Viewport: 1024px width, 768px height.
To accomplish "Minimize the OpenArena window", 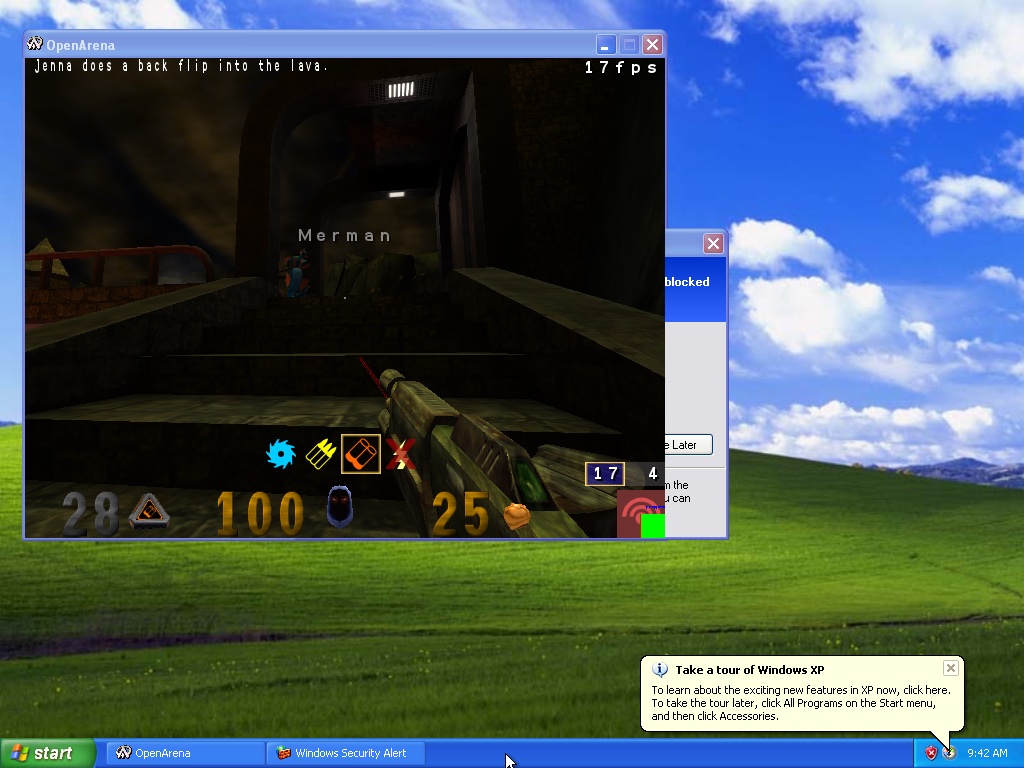I will (x=605, y=45).
